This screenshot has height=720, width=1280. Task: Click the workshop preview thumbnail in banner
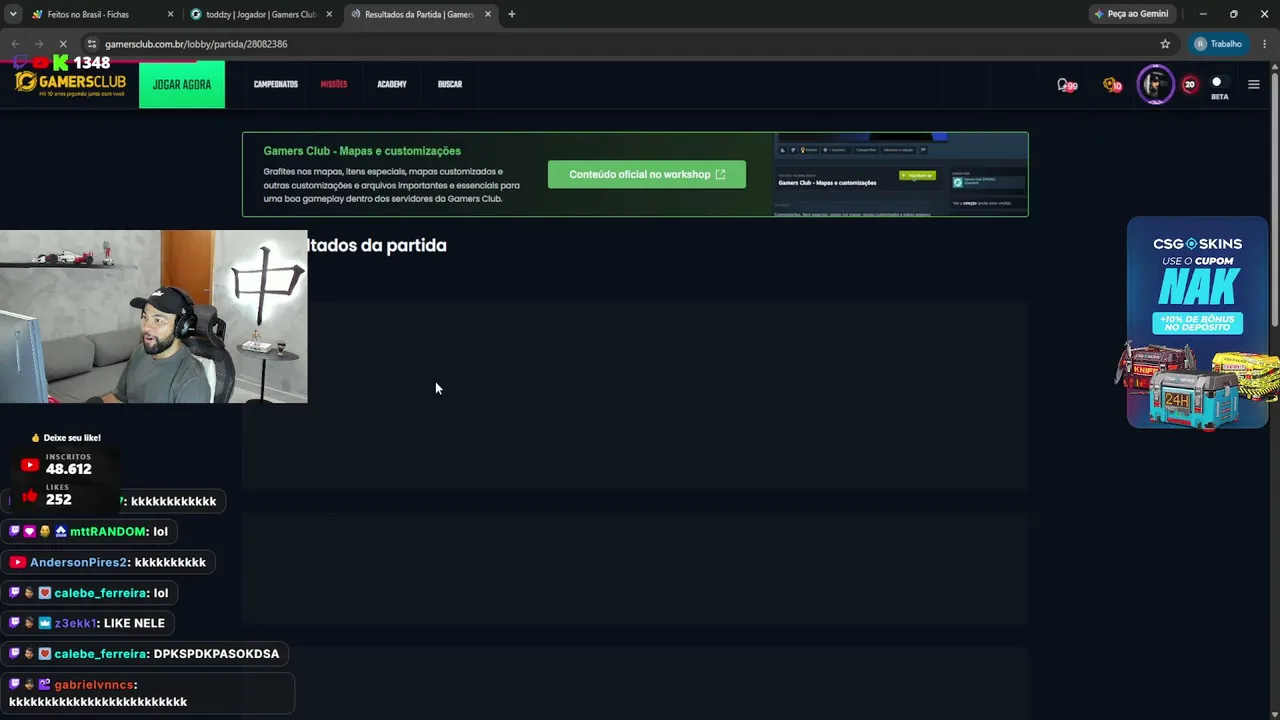(x=901, y=175)
